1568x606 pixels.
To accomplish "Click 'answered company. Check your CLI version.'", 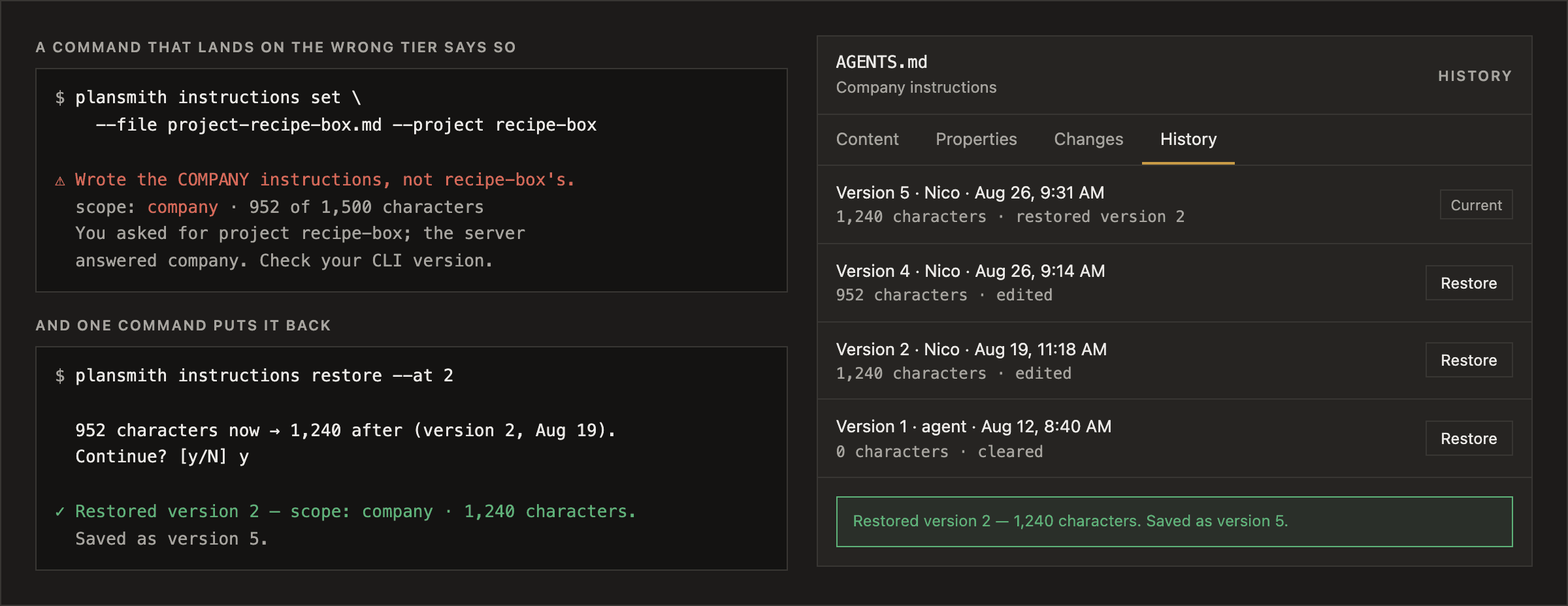I will (284, 261).
